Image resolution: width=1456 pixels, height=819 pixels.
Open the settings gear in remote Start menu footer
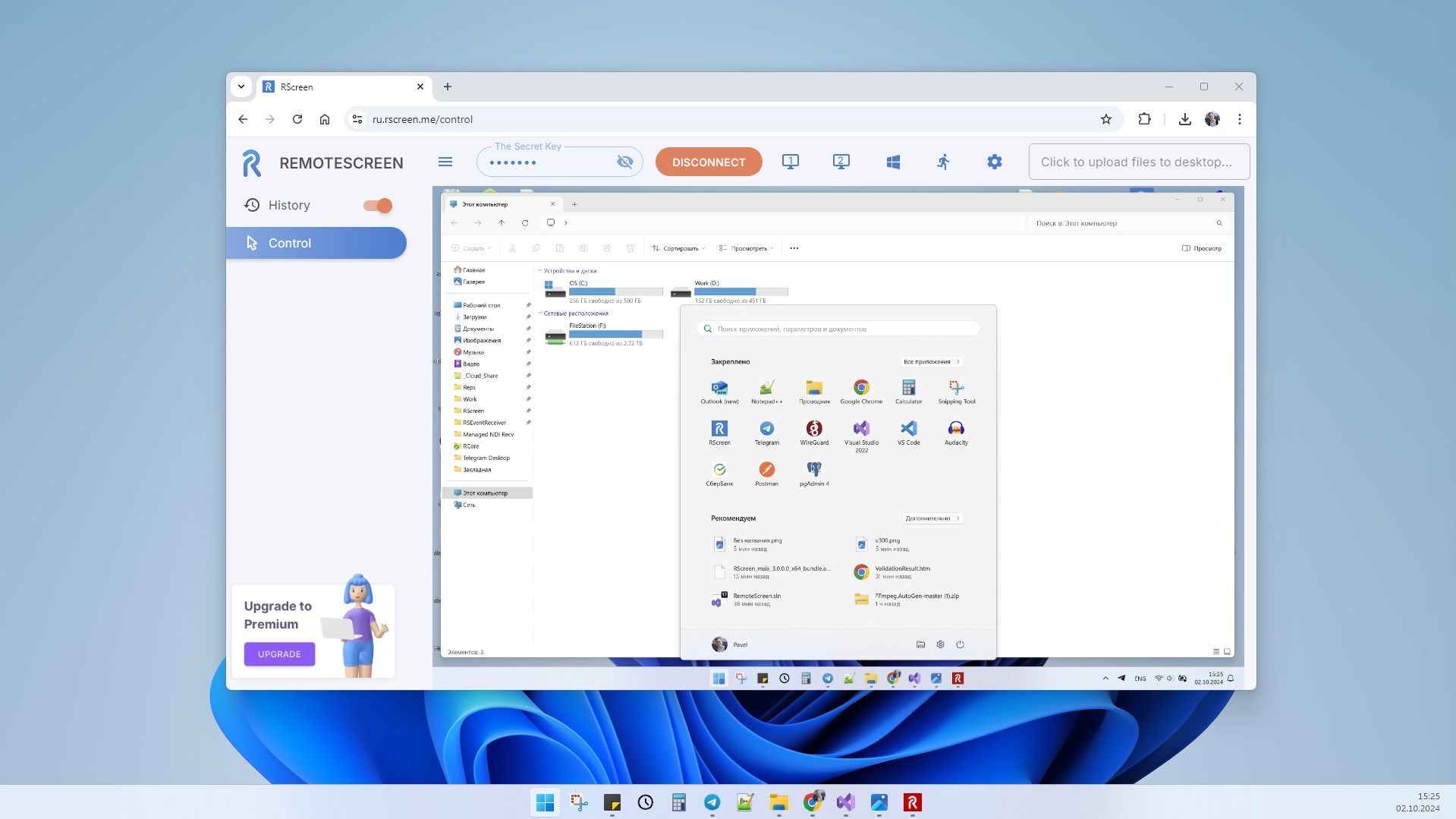tap(940, 644)
